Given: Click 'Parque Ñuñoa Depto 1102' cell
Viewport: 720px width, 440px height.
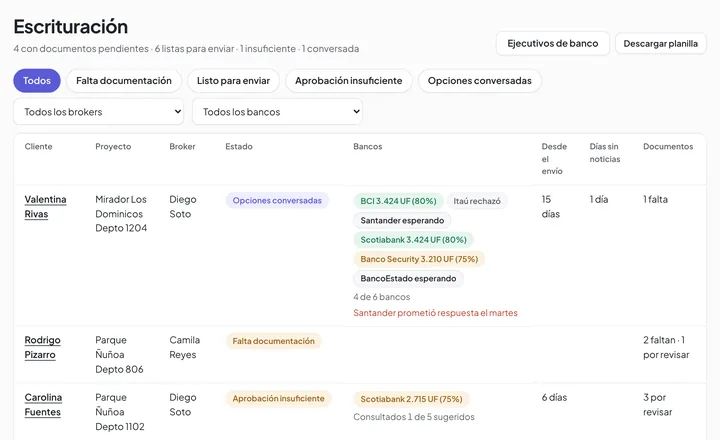Looking at the screenshot, I should (120, 412).
